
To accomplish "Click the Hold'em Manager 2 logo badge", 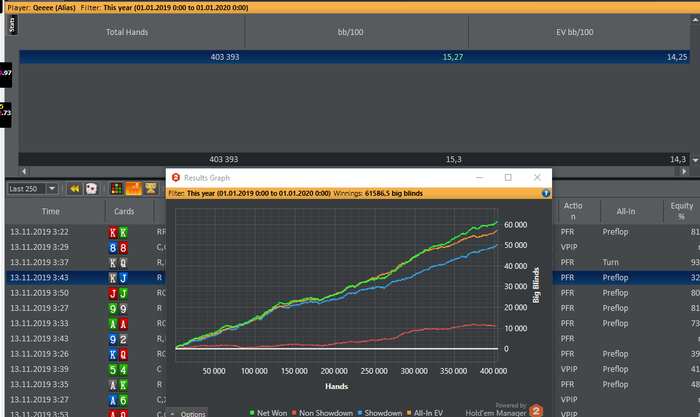I will coord(536,410).
